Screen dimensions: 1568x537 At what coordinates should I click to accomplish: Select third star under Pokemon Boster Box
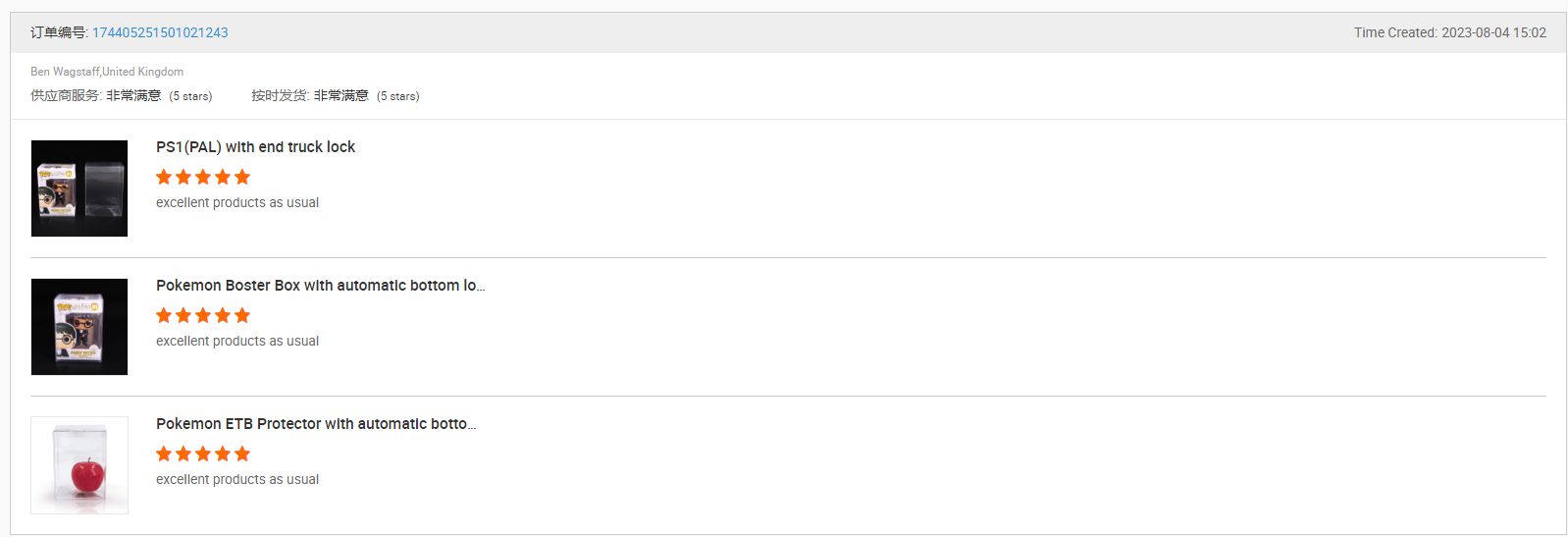[203, 315]
